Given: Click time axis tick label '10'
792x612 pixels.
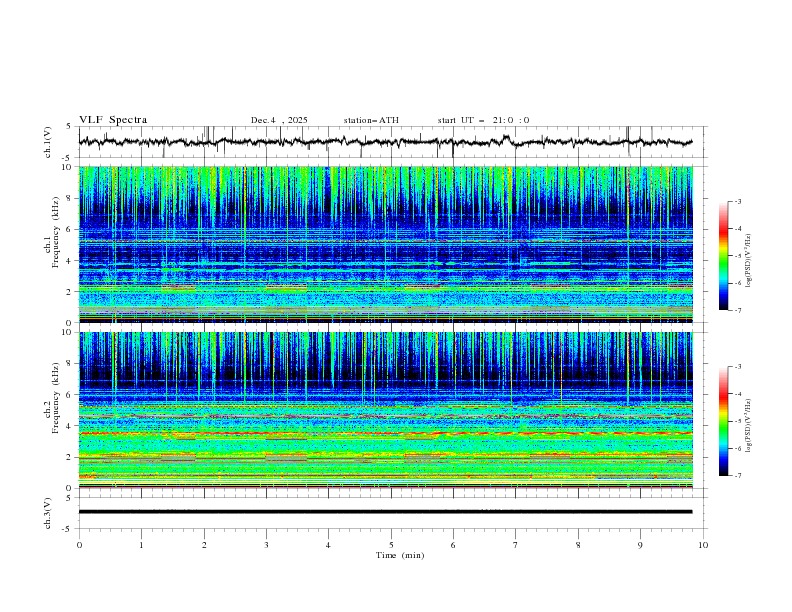Looking at the screenshot, I should pyautogui.click(x=703, y=545).
